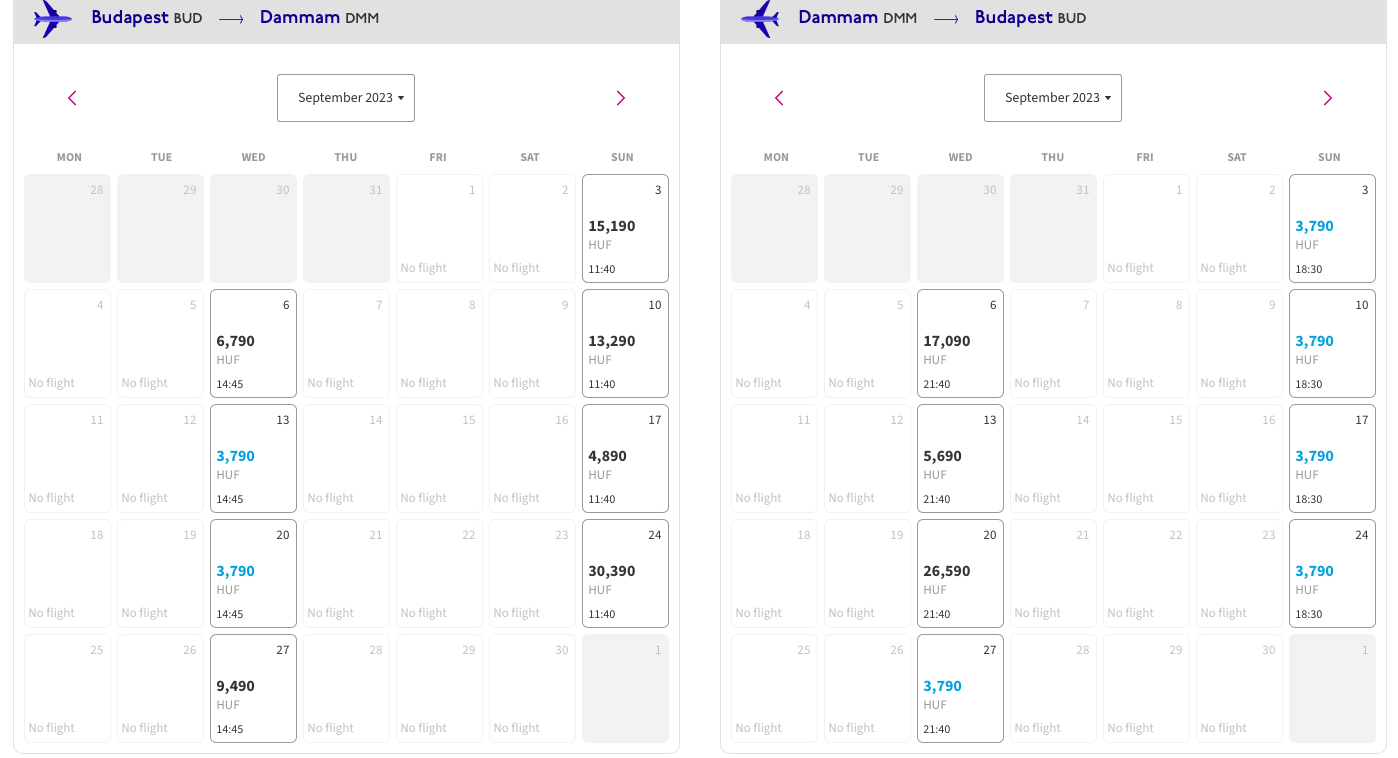Screen dimensions: 1398x758
Task: Select outbound flight on 6th for 6,790 HUF
Action: (x=253, y=344)
